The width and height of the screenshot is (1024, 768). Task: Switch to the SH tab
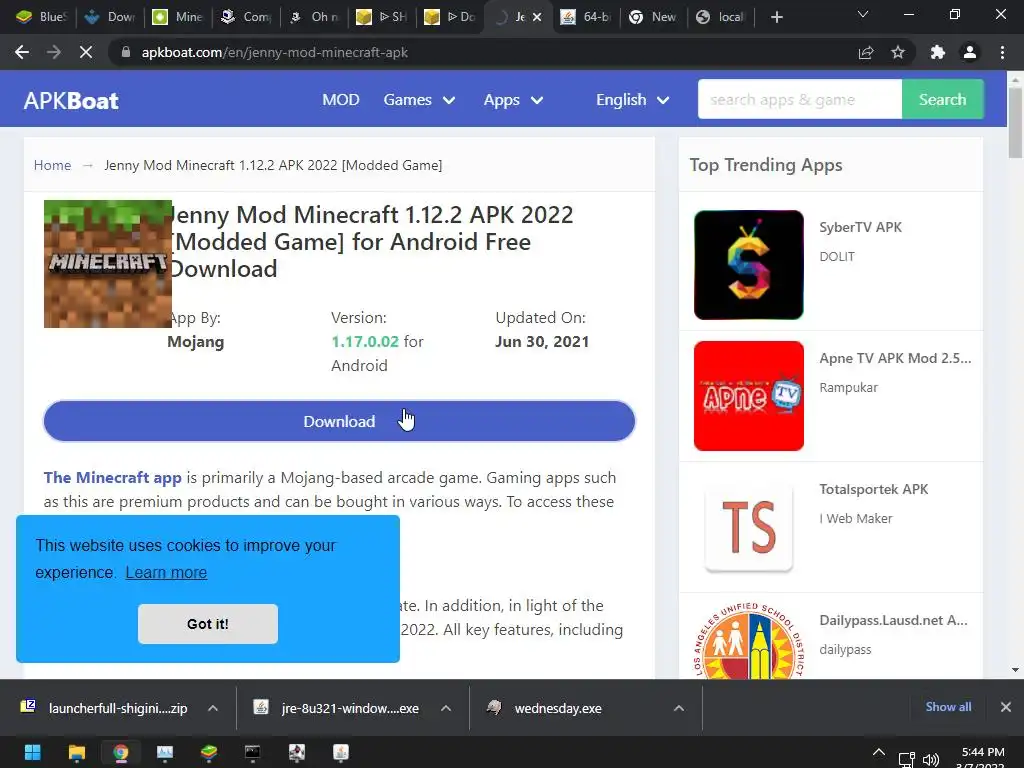point(382,17)
